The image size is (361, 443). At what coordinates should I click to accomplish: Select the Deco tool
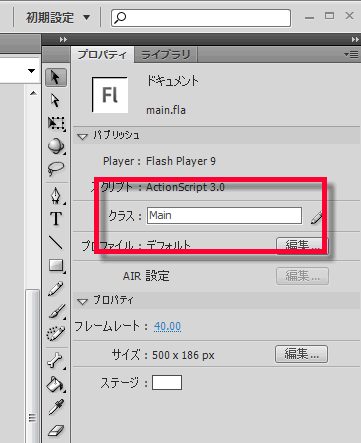pyautogui.click(x=56, y=333)
